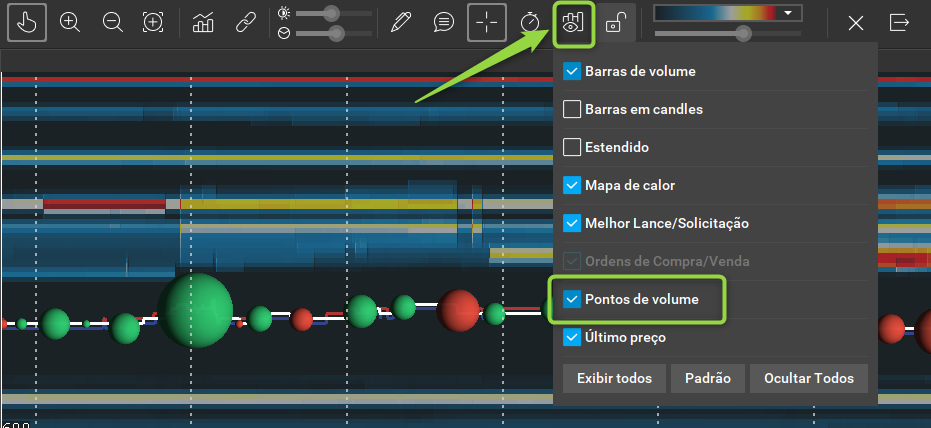Click the disabled Ordens de Compra/Venda checkbox
Viewport: 931px width, 428px height.
click(x=572, y=261)
